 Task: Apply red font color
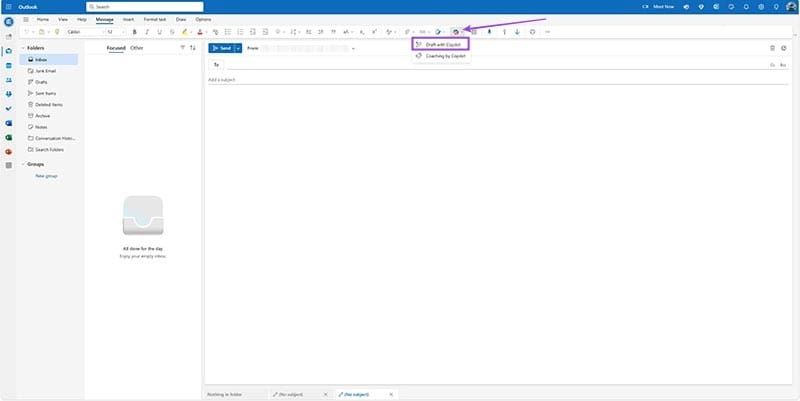coord(199,32)
